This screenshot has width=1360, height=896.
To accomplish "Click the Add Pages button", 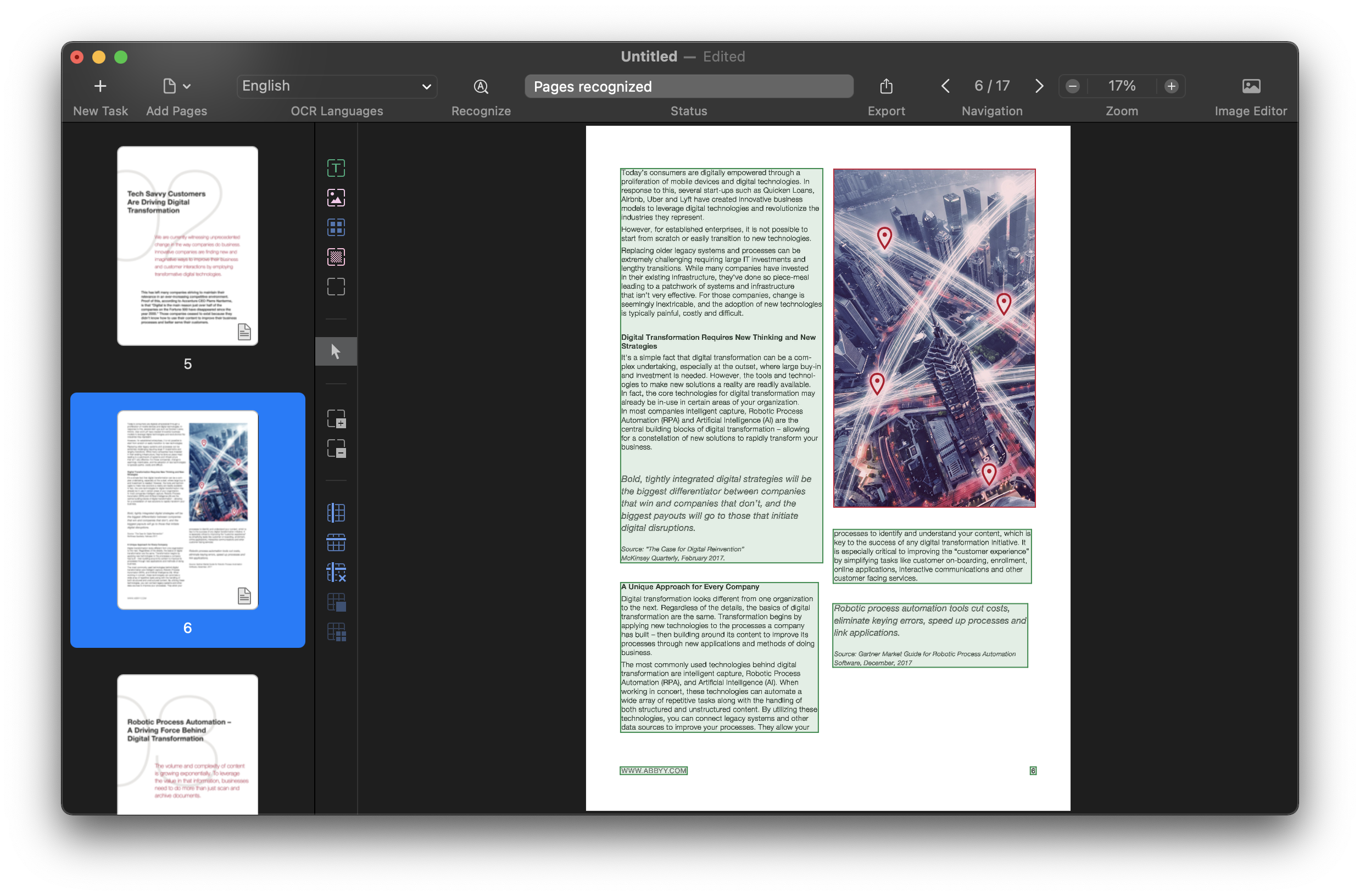I will pos(175,86).
